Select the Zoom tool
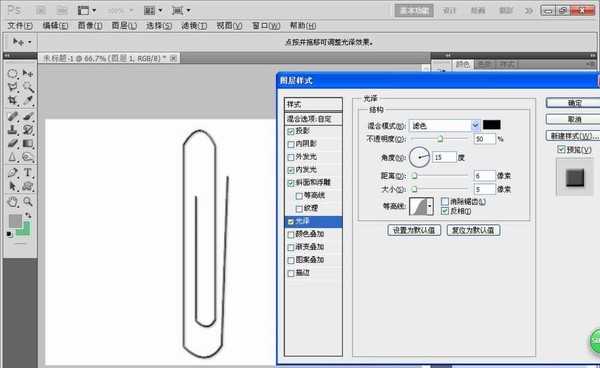600x368 pixels. tap(28, 202)
